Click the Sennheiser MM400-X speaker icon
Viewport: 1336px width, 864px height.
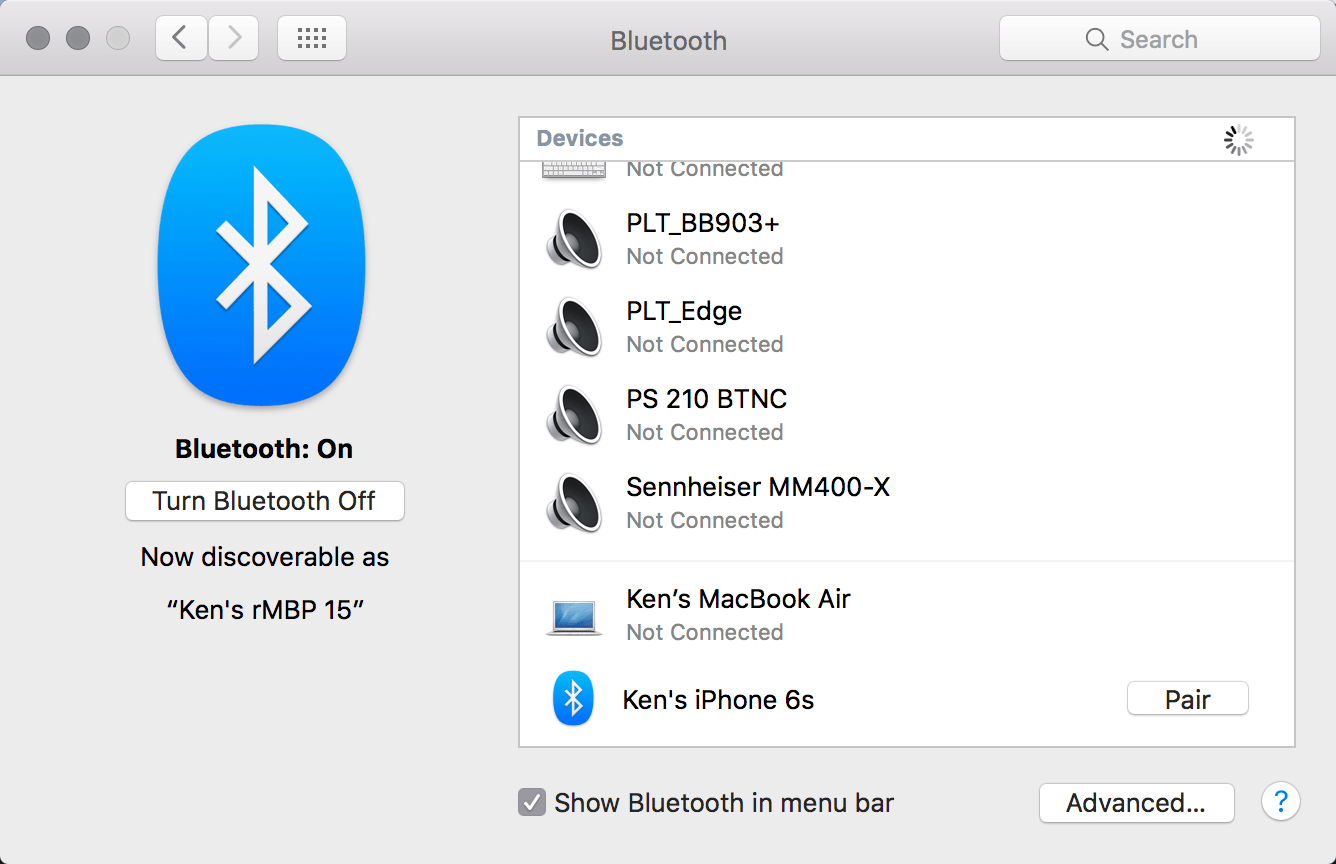tap(574, 503)
